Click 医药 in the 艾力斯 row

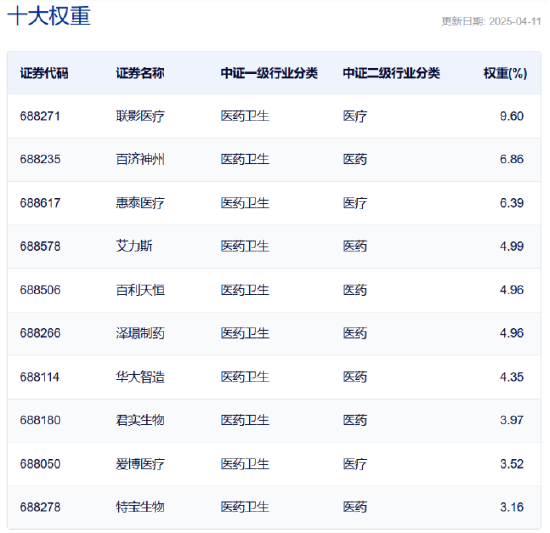click(x=355, y=246)
